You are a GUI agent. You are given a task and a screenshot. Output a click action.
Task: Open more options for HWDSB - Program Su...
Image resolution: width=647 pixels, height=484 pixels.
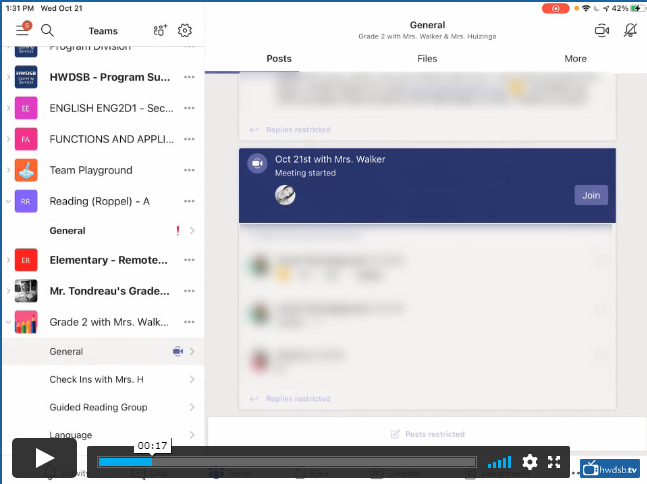(x=189, y=77)
